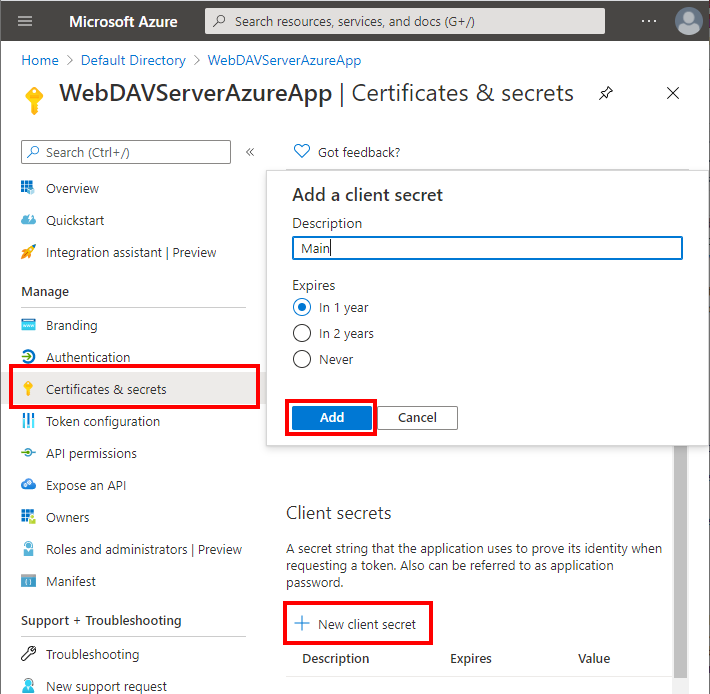Open the Overview menu item

pyautogui.click(x=72, y=188)
